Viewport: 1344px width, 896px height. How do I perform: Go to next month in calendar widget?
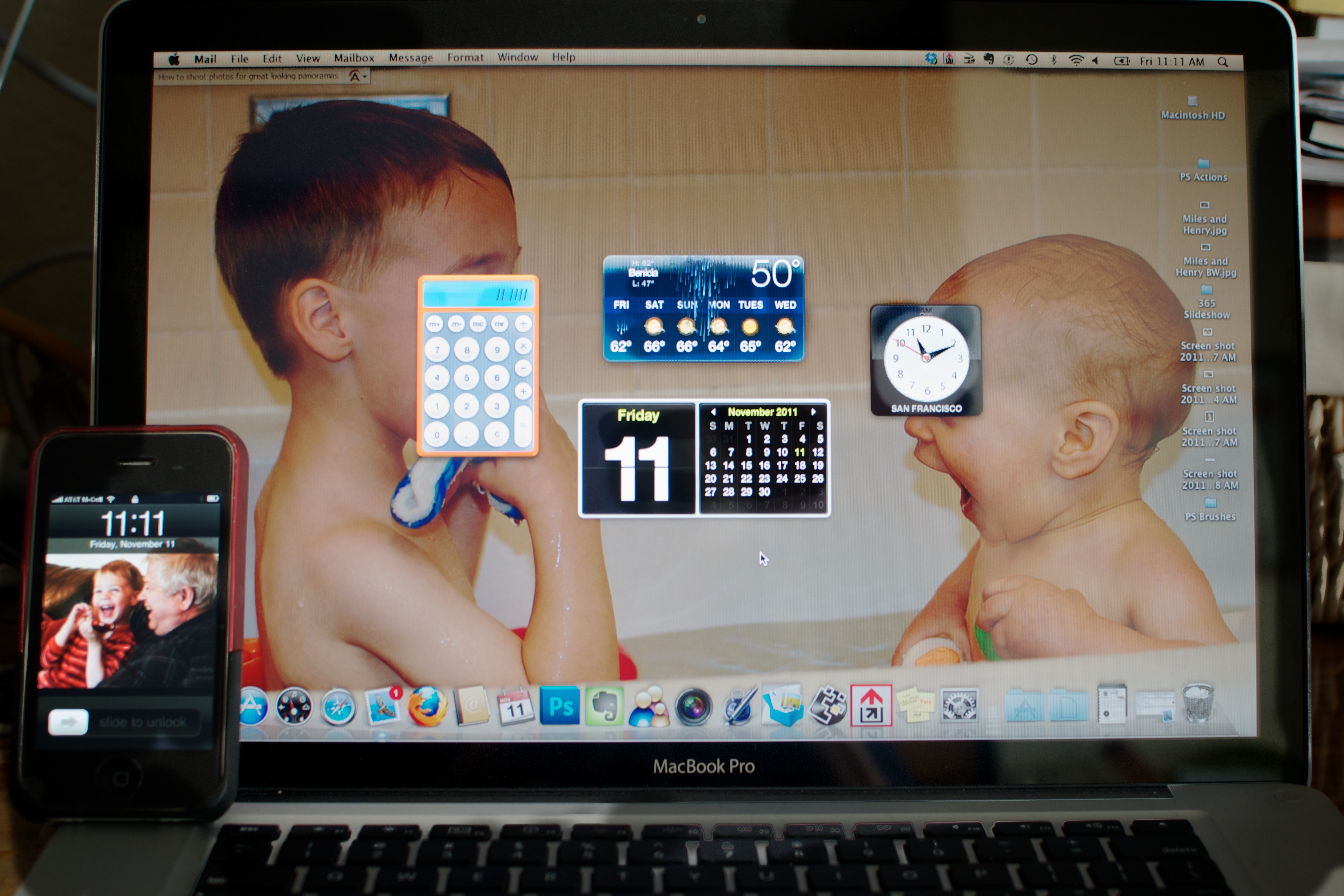pyautogui.click(x=813, y=411)
